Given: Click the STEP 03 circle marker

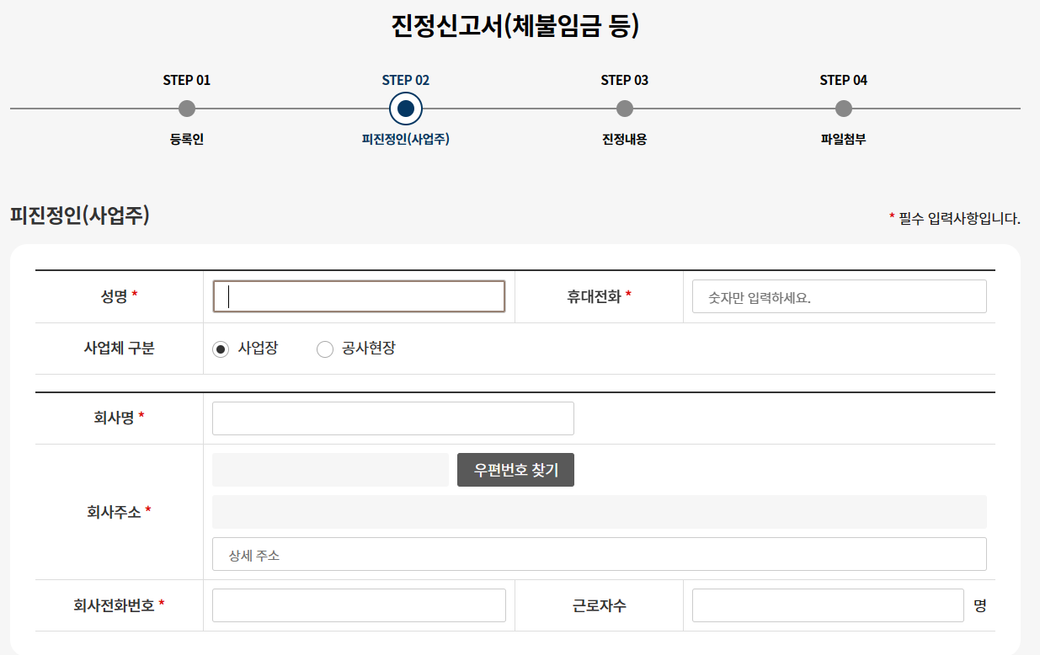Looking at the screenshot, I should [625, 109].
